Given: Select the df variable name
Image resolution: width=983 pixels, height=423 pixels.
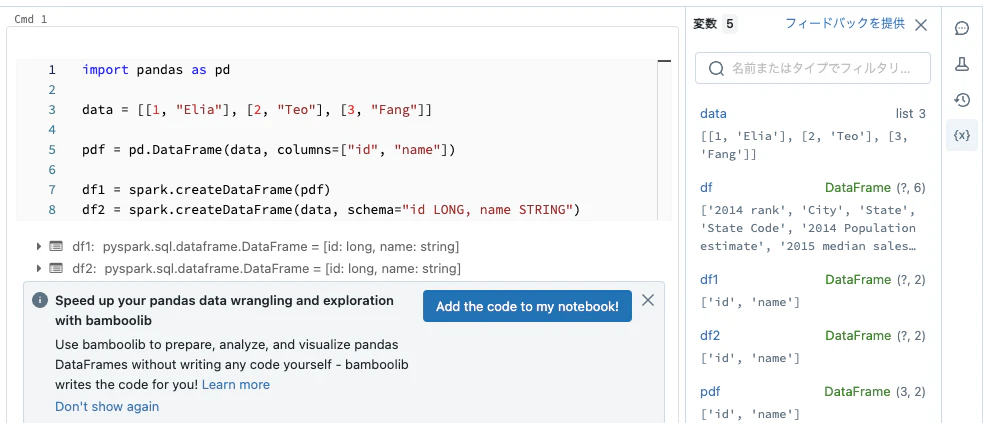Looking at the screenshot, I should 706,187.
